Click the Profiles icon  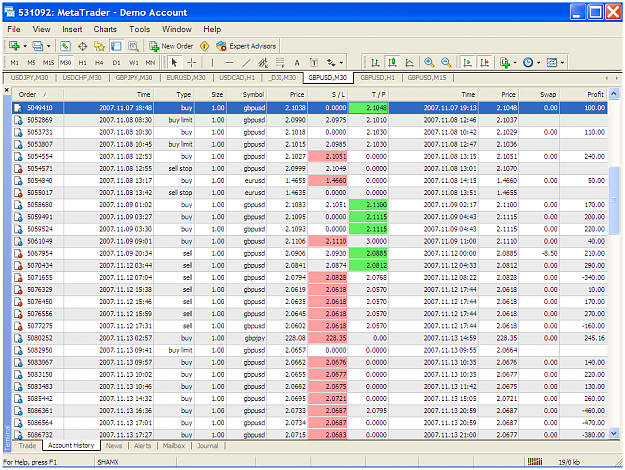click(x=37, y=46)
